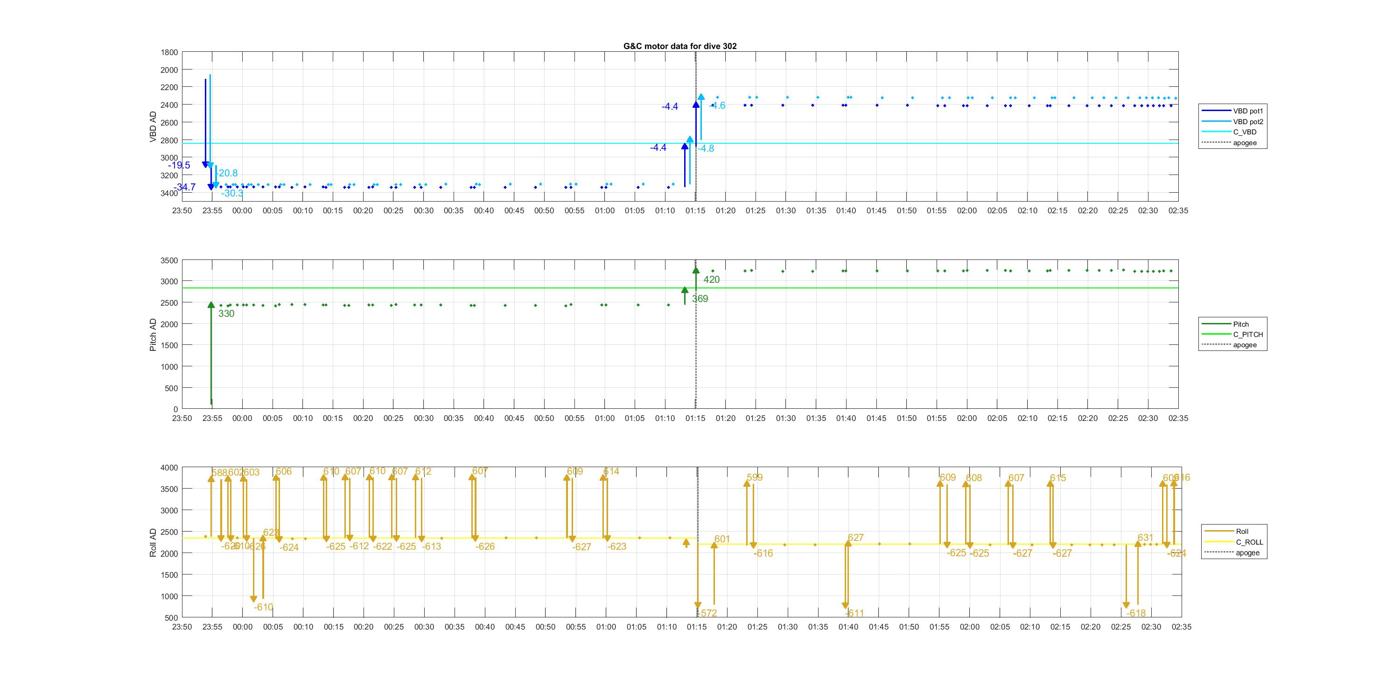Click the "Roll AD" y-axis label
This screenshot has height=693, width=1400.
pos(153,543)
